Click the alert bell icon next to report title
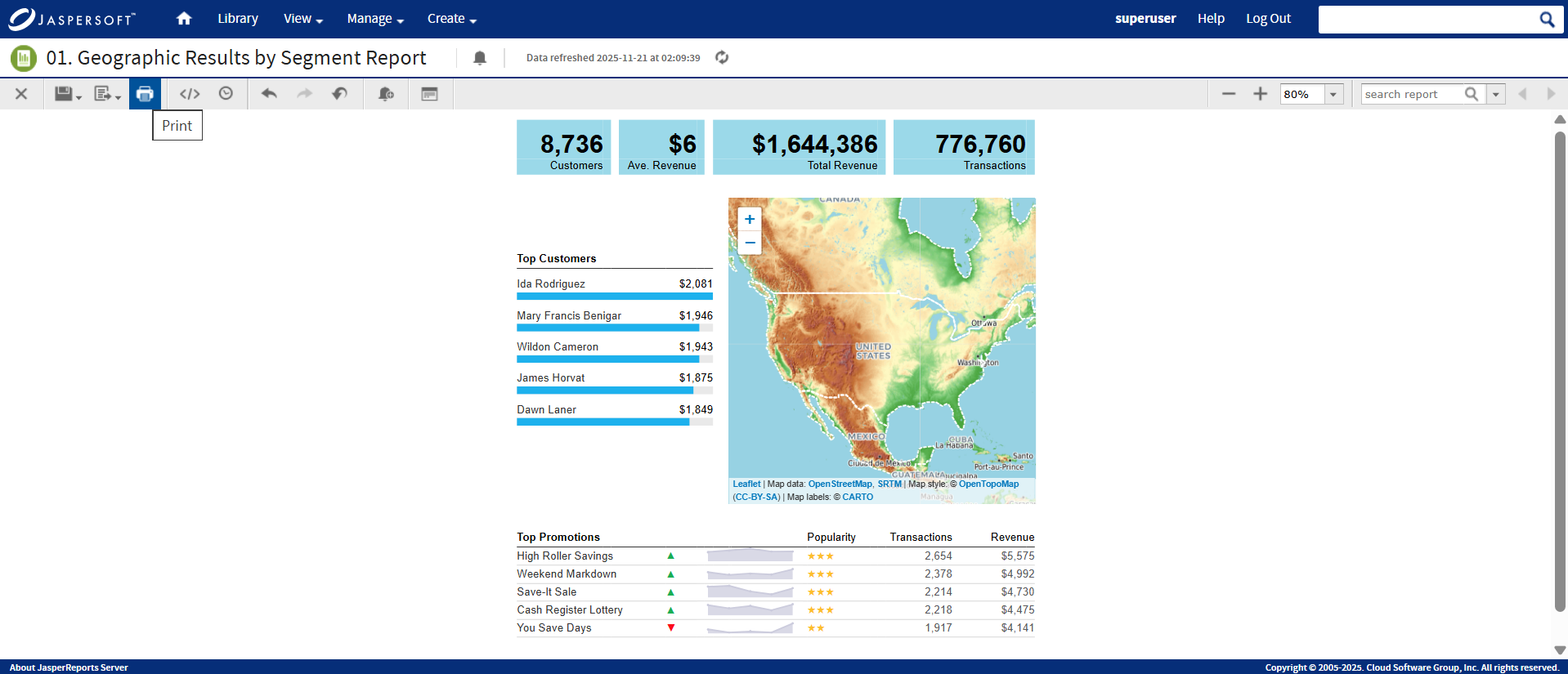Viewport: 1568px width, 674px height. click(480, 58)
